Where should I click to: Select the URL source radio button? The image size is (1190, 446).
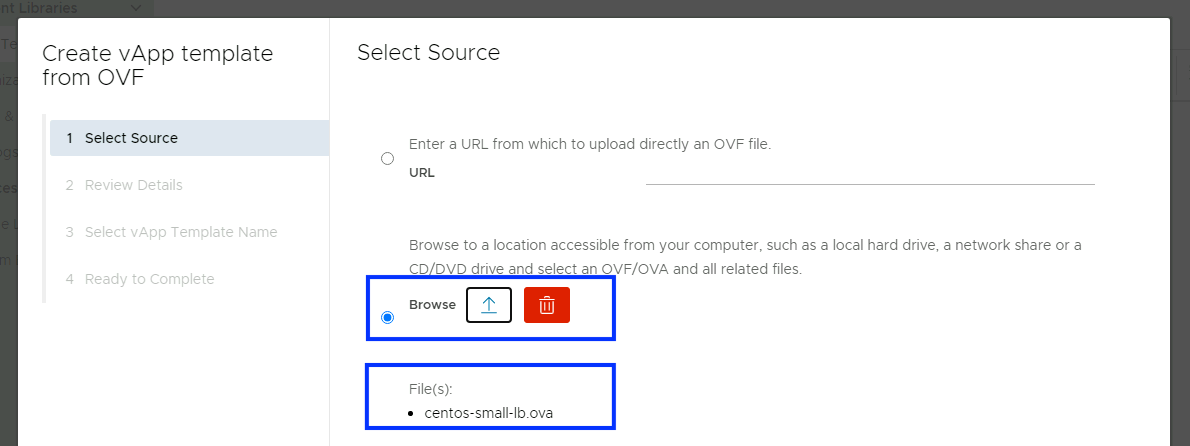click(x=388, y=159)
